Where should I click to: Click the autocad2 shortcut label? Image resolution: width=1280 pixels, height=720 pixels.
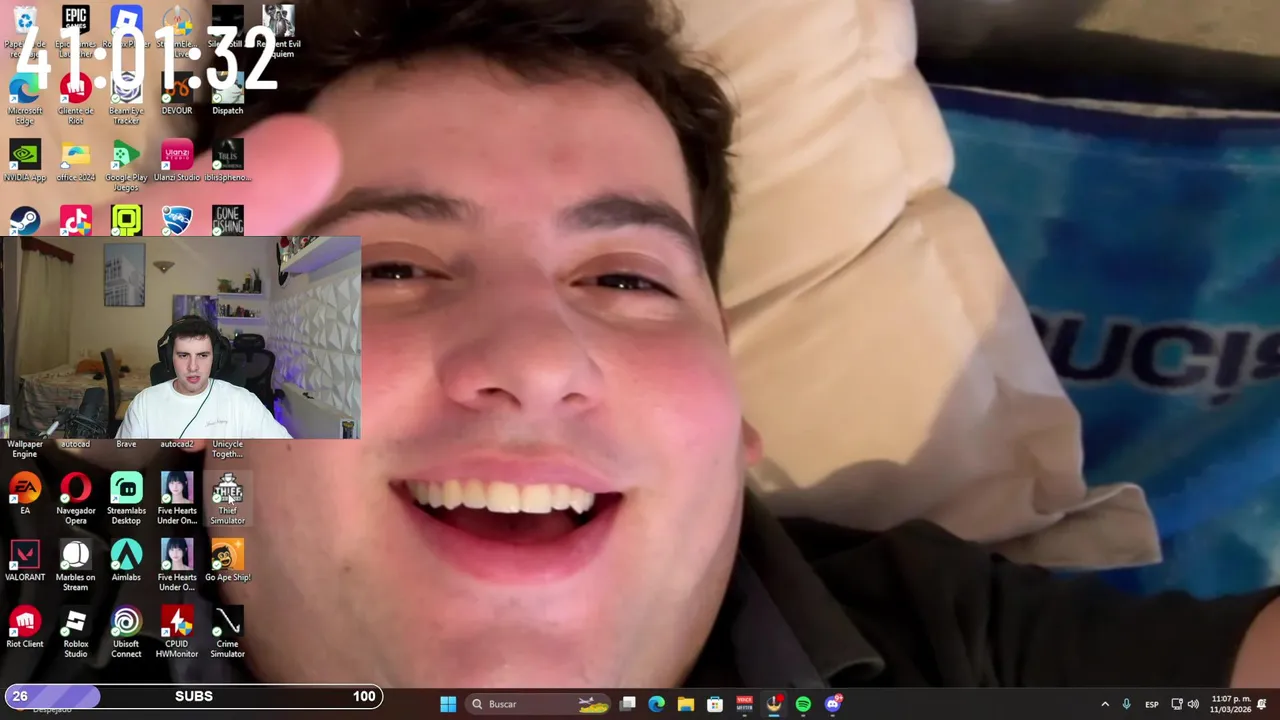coord(176,444)
